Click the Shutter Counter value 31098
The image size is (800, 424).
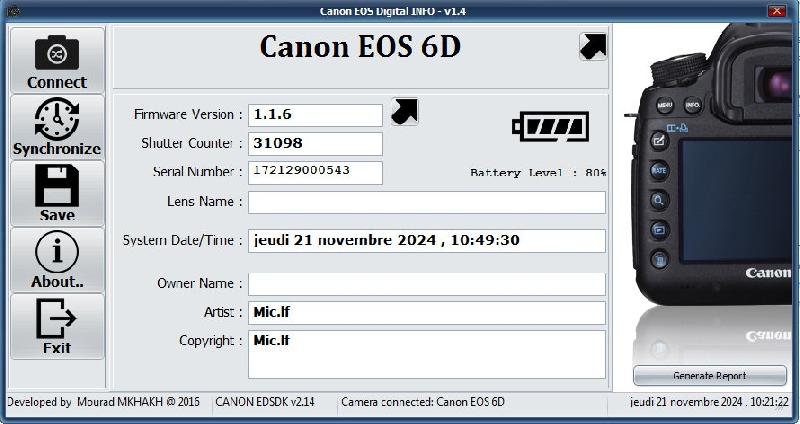pyautogui.click(x=315, y=144)
